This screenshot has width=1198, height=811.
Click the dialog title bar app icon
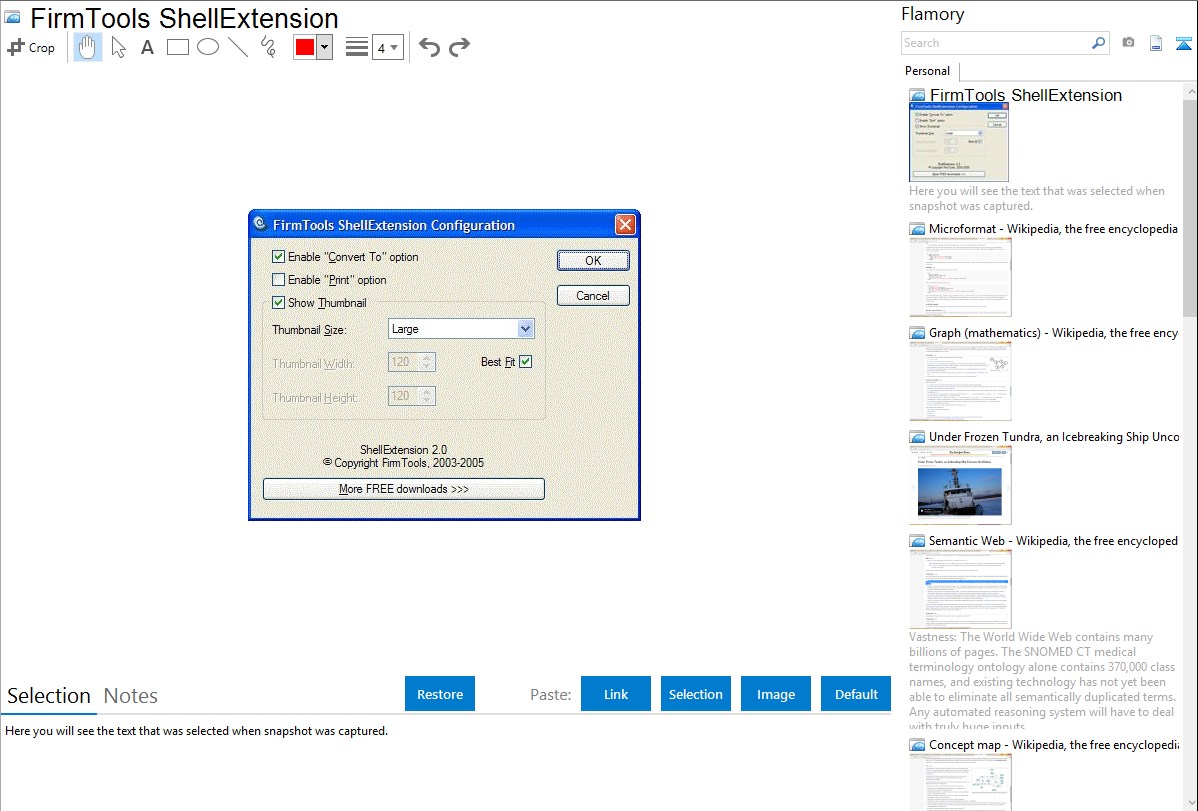[x=261, y=224]
